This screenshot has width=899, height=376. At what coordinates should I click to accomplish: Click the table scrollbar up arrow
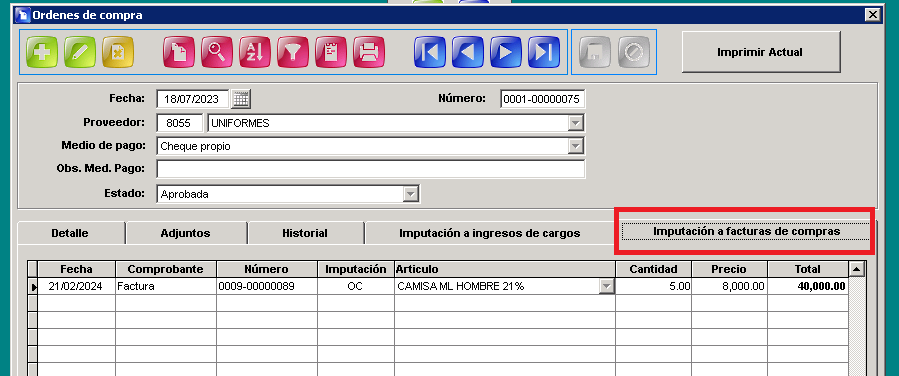[x=857, y=269]
